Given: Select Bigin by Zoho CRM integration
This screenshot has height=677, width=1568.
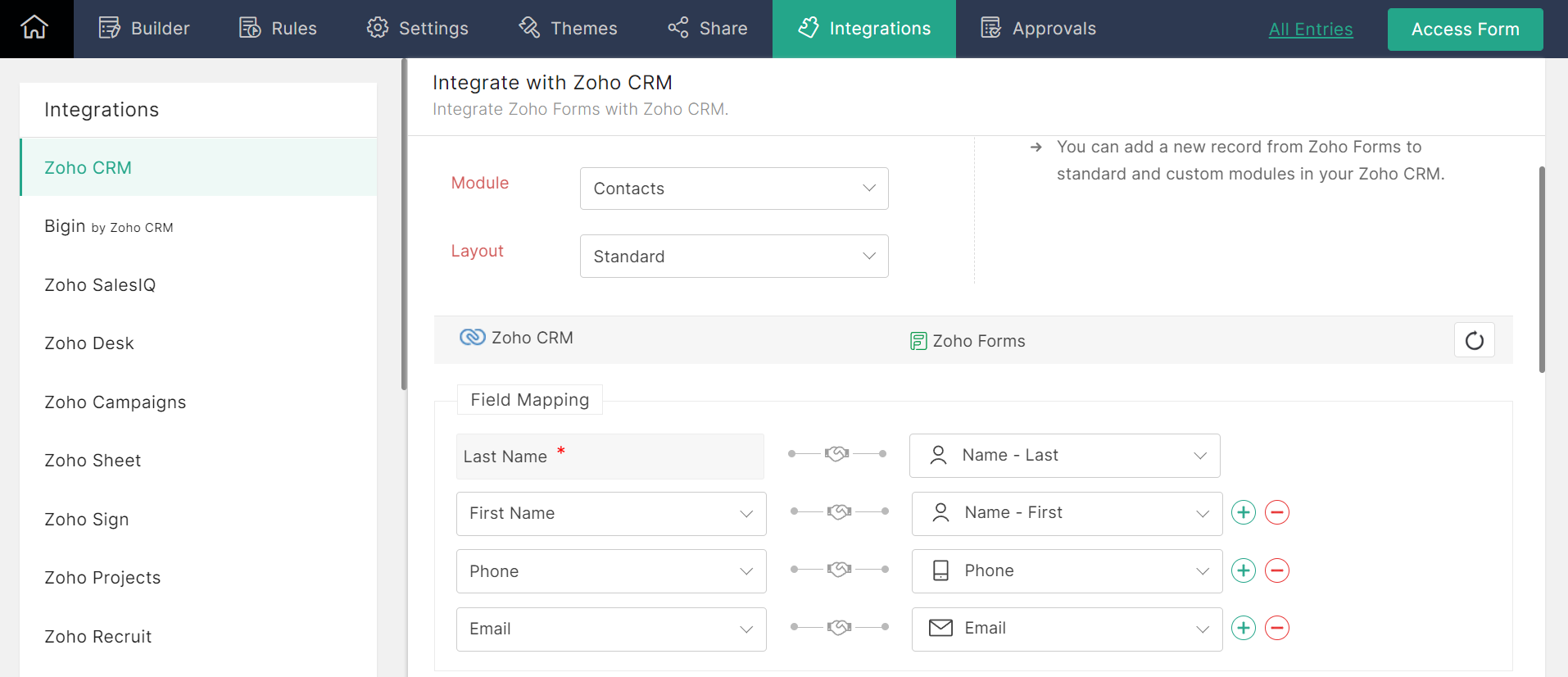Looking at the screenshot, I should [198, 226].
